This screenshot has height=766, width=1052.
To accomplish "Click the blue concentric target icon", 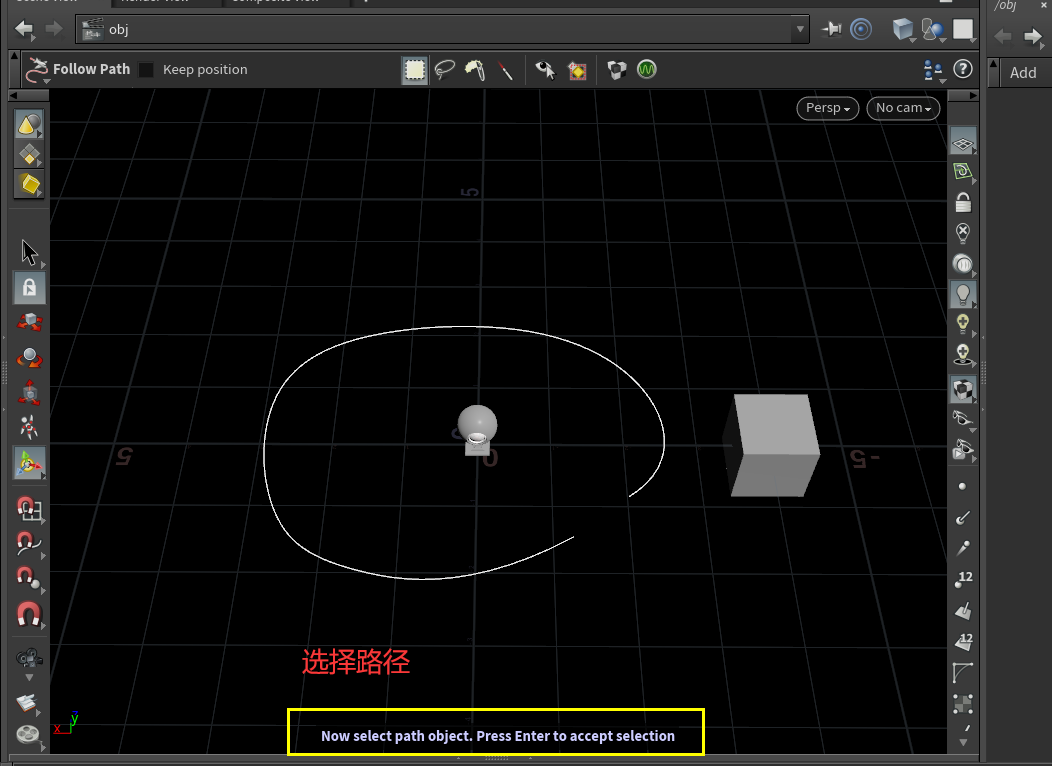I will [x=861, y=29].
